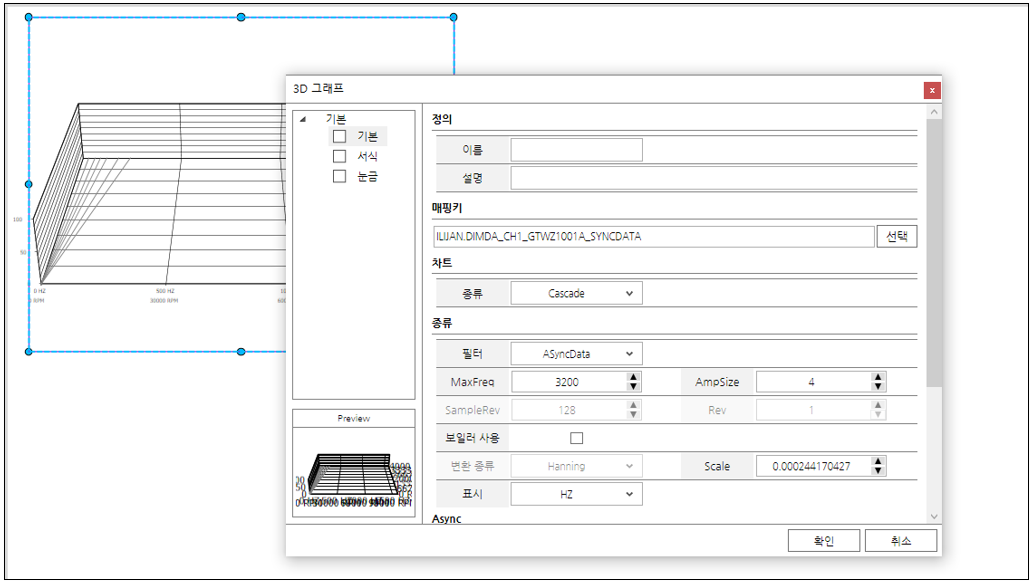
Task: Click the 선택 button next to mapping key
Action: 897,236
